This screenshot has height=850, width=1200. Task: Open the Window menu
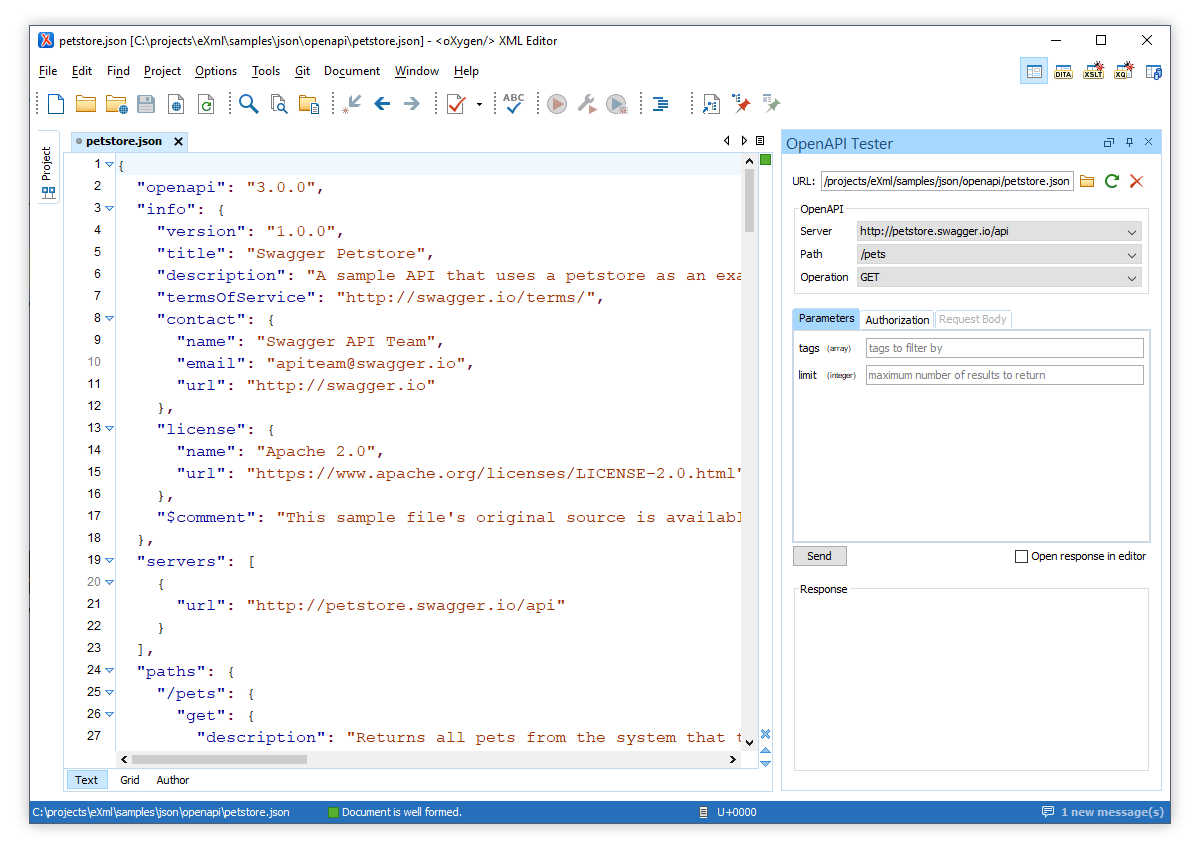pyautogui.click(x=417, y=71)
